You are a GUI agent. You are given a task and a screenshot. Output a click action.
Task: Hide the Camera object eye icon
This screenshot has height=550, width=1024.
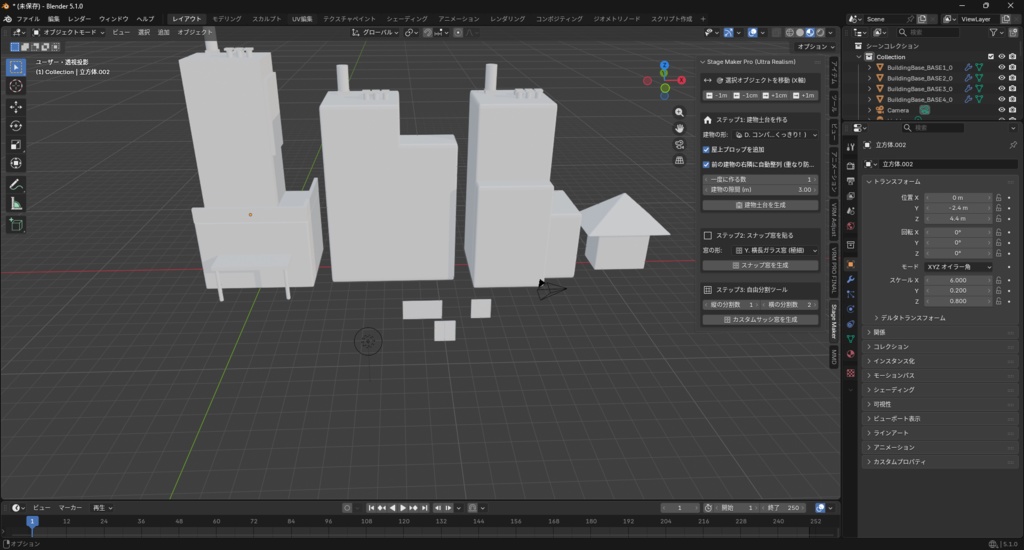[1001, 110]
